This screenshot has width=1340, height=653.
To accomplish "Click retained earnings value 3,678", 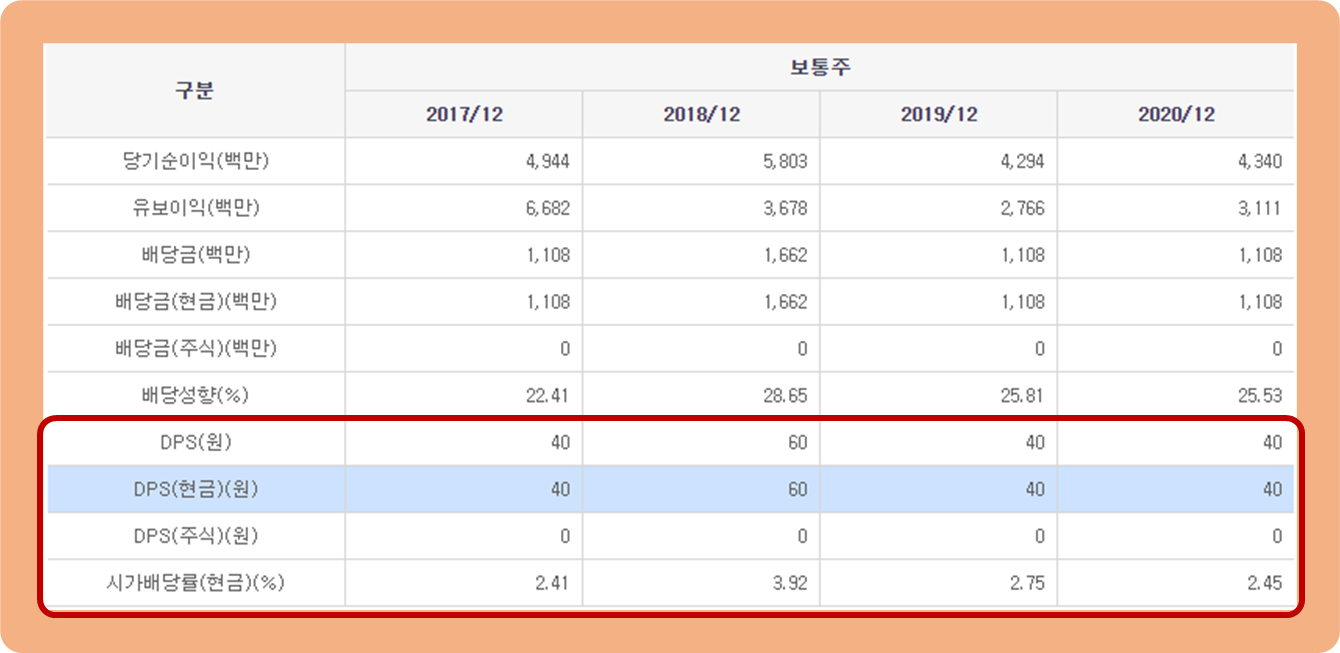I will pyautogui.click(x=783, y=209).
